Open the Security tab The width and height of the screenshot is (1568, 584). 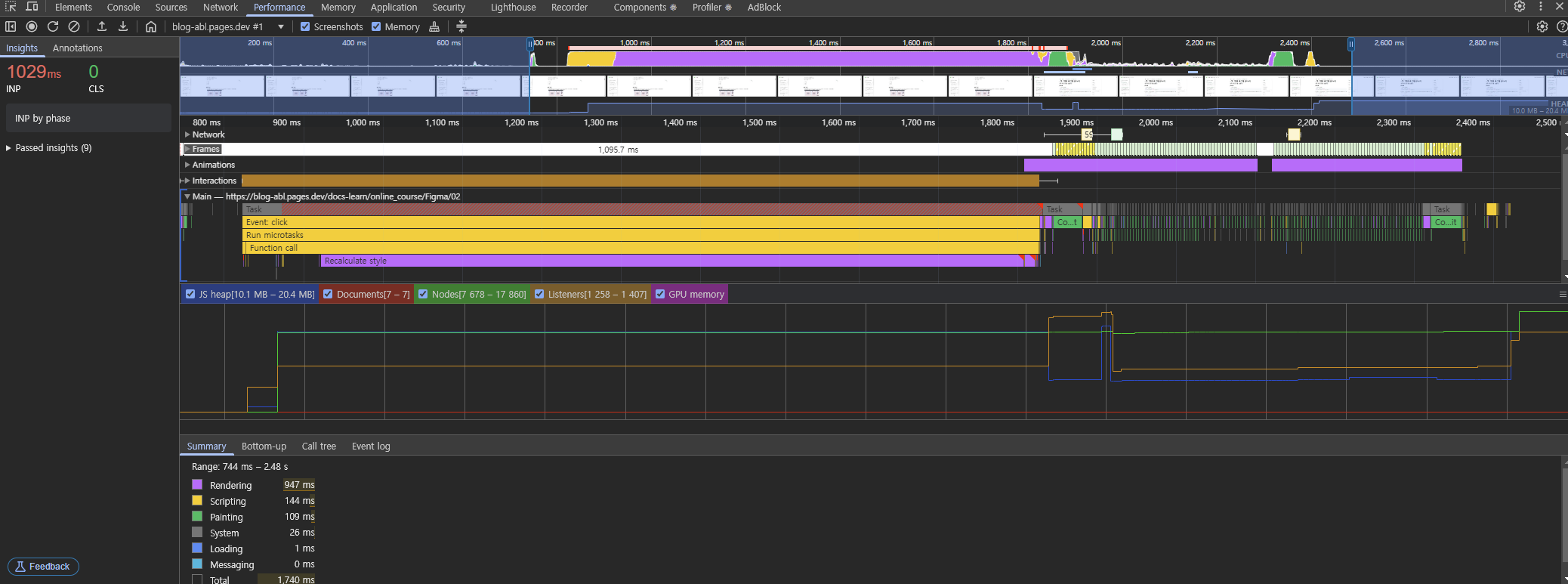449,8
